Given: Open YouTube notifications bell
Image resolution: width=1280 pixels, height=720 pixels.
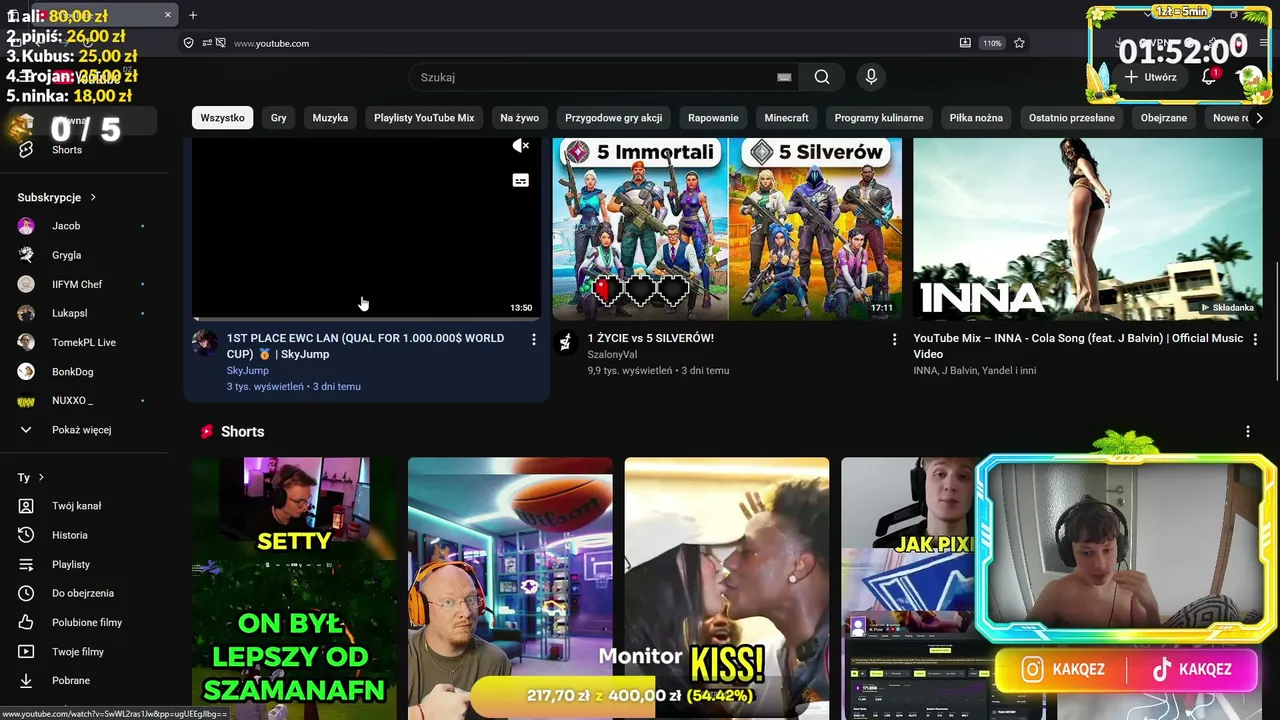Looking at the screenshot, I should pos(1208,77).
